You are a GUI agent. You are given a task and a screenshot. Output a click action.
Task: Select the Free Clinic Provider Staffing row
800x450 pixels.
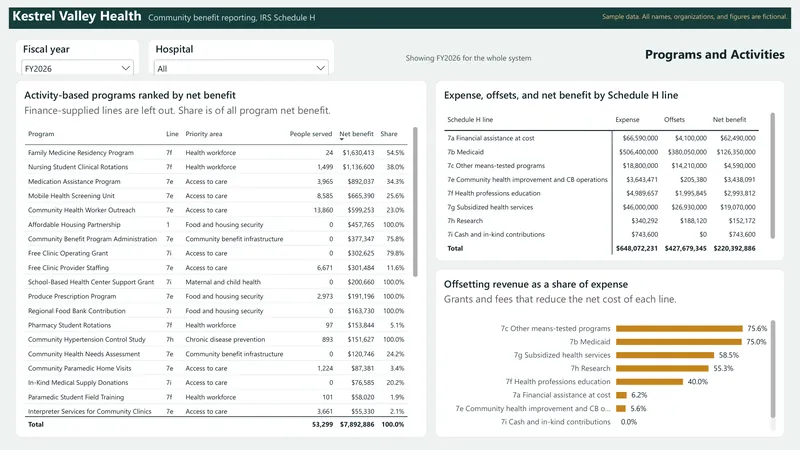point(217,267)
